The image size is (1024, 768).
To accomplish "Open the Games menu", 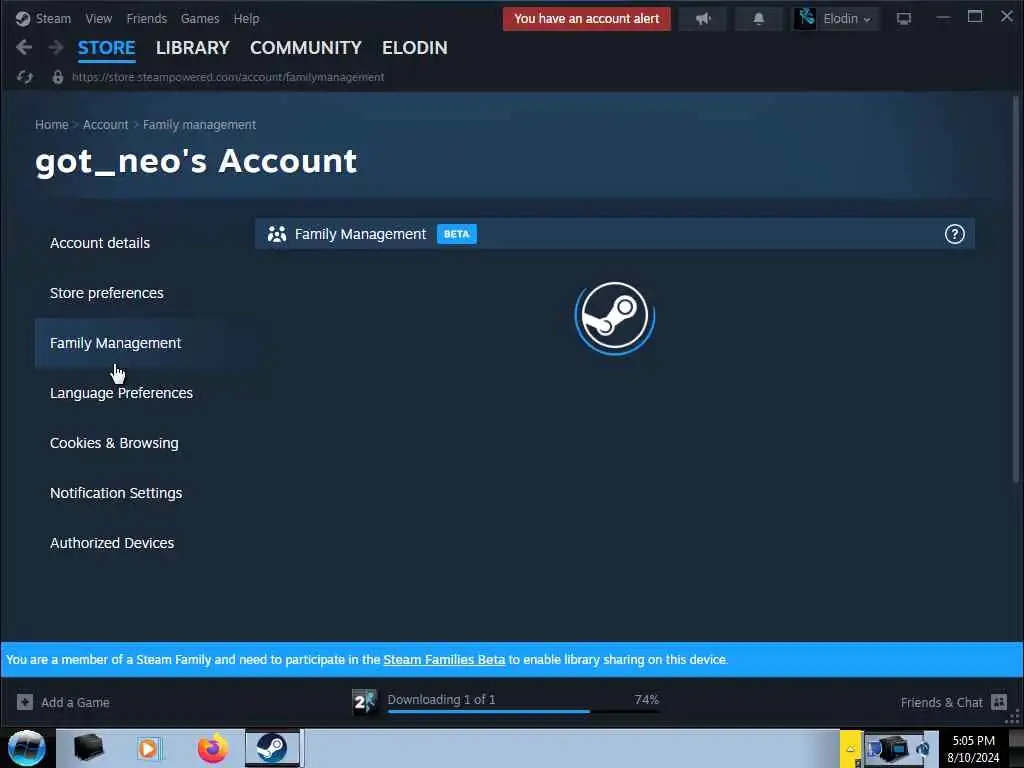I will click(200, 18).
